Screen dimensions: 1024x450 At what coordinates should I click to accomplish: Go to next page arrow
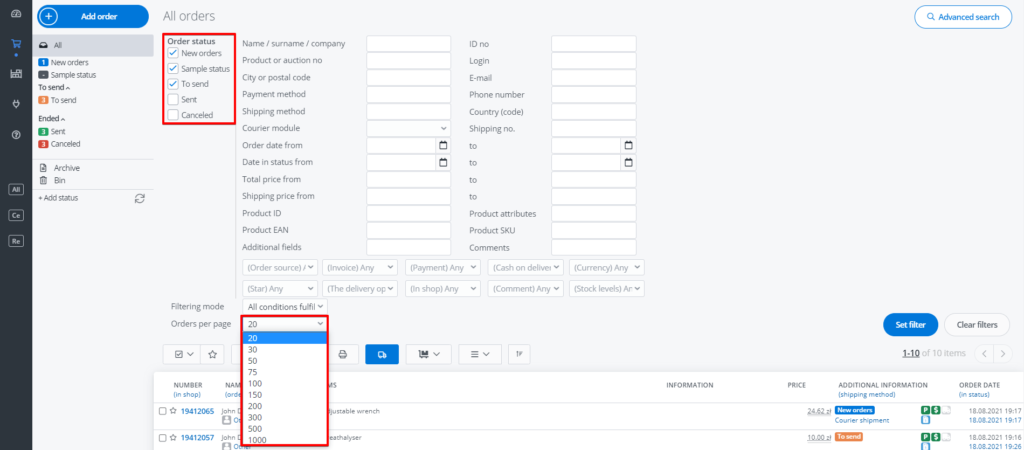tap(1002, 354)
